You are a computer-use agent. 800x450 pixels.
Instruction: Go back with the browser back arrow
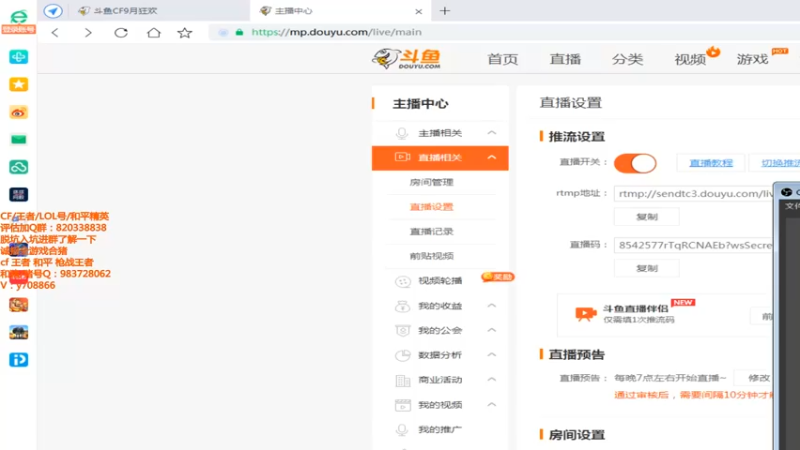coord(55,33)
